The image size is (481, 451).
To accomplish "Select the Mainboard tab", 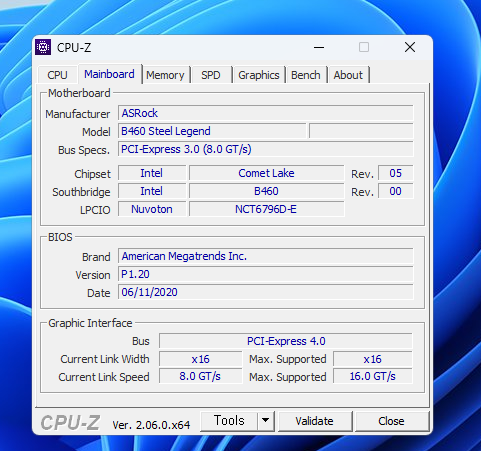I will pos(109,74).
